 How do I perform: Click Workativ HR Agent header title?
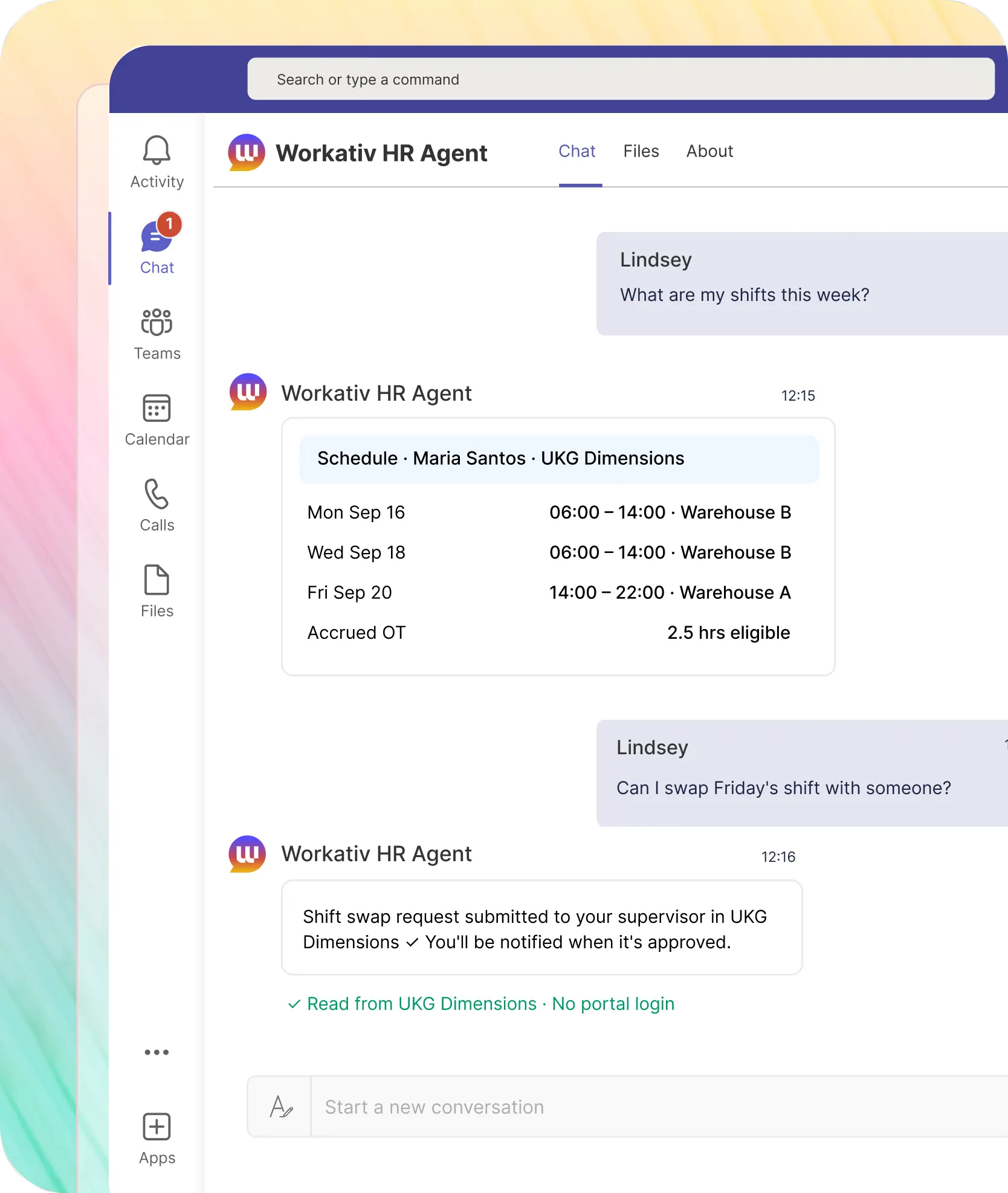point(381,154)
